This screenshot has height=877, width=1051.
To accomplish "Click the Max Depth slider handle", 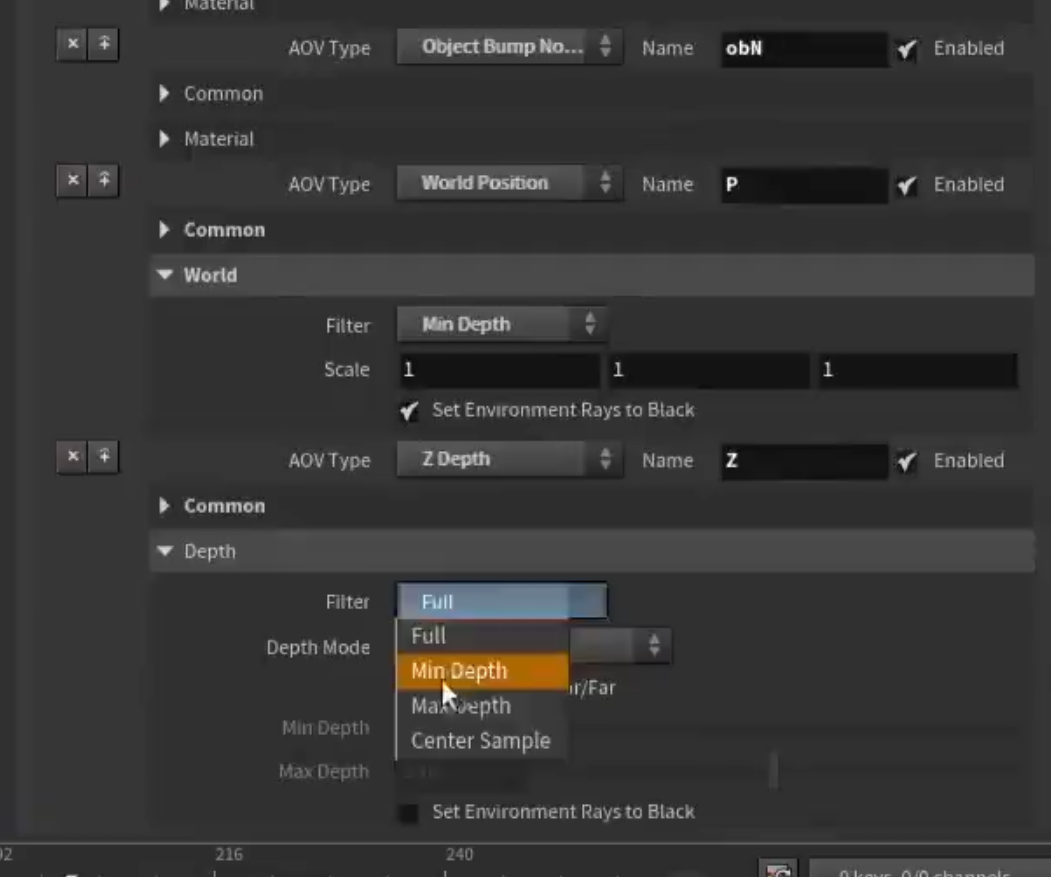I will click(774, 771).
